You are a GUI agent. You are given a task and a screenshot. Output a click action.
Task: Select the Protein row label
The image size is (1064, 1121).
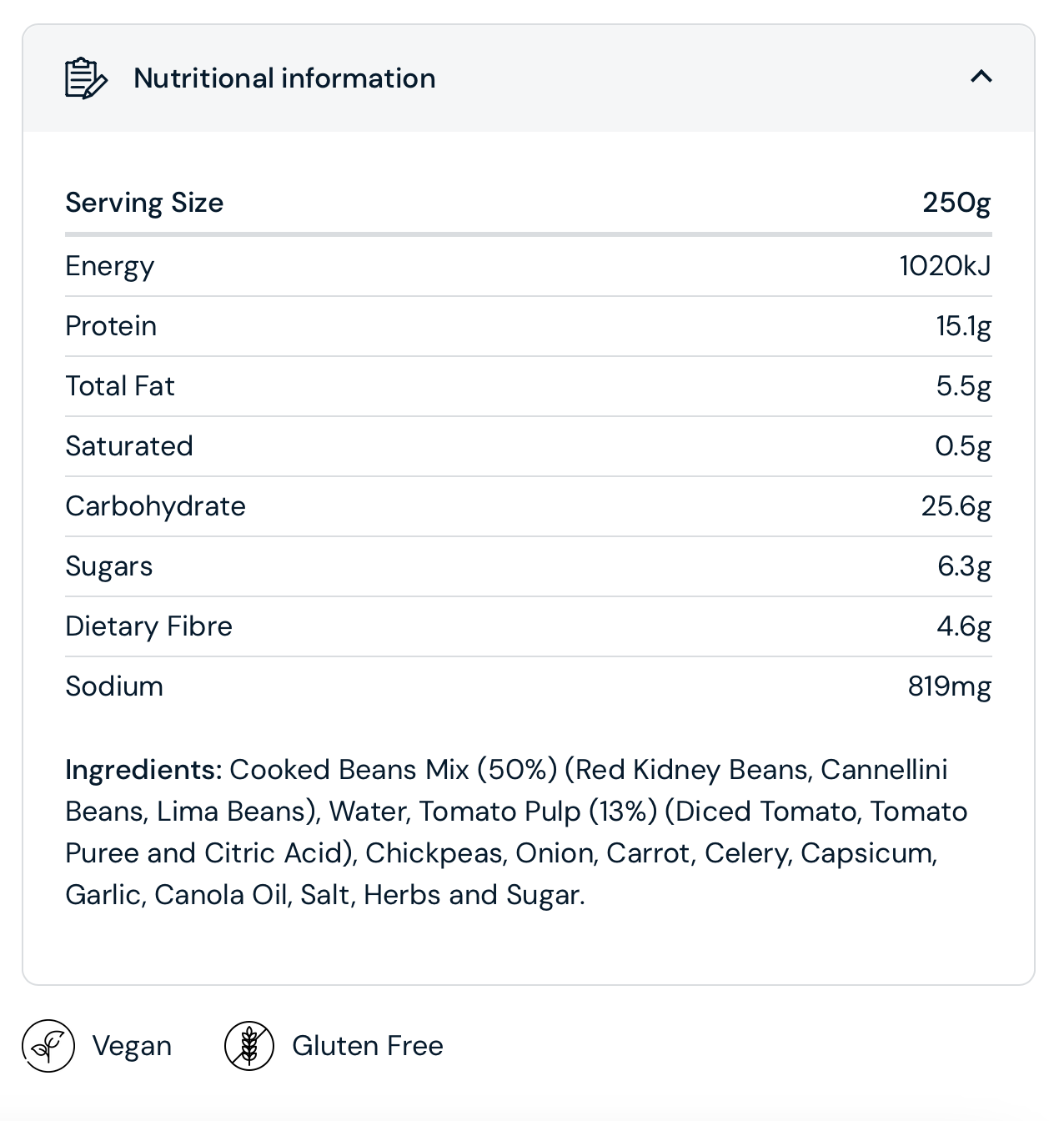111,326
